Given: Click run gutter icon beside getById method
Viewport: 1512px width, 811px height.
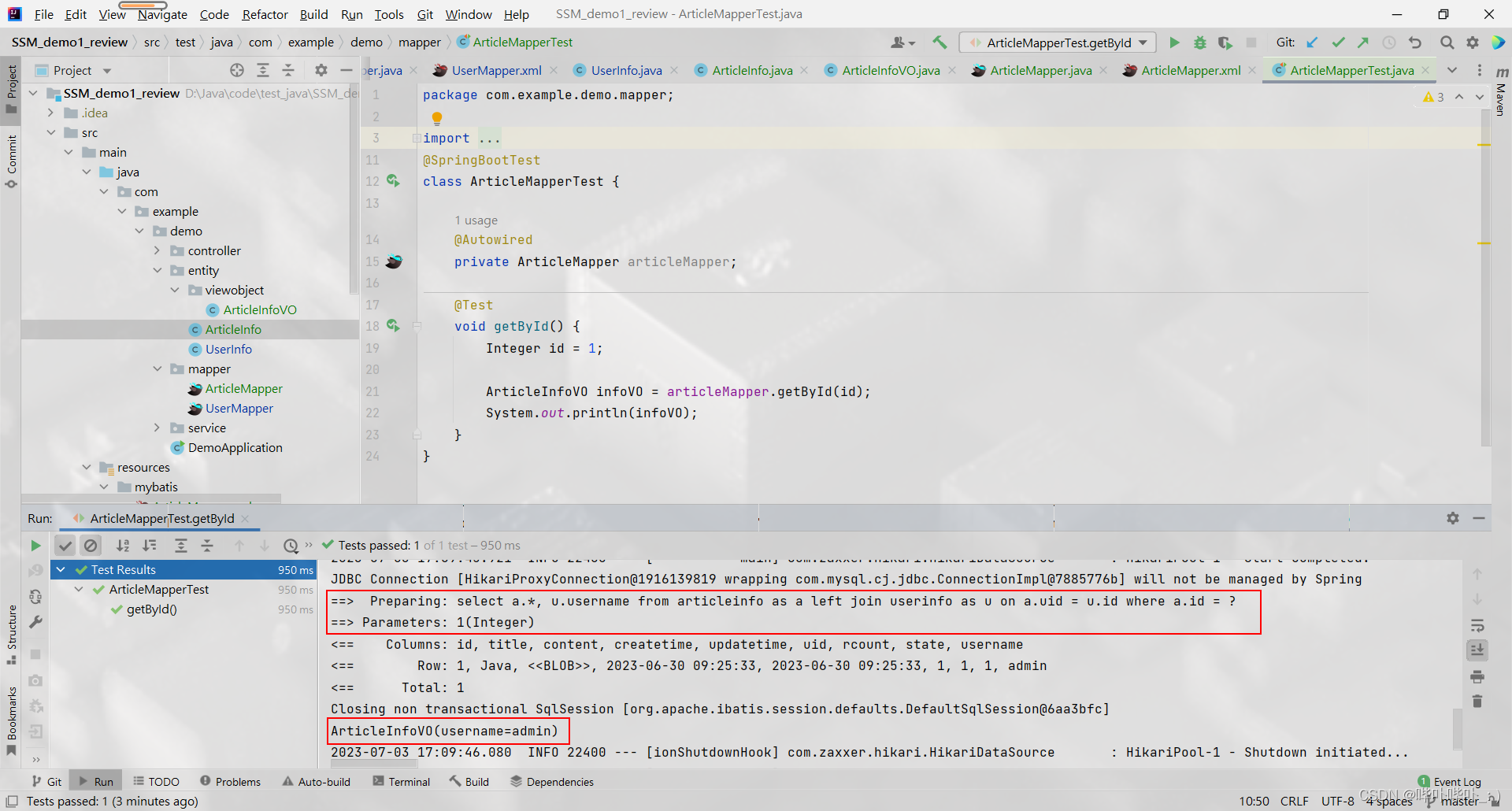Looking at the screenshot, I should point(393,326).
